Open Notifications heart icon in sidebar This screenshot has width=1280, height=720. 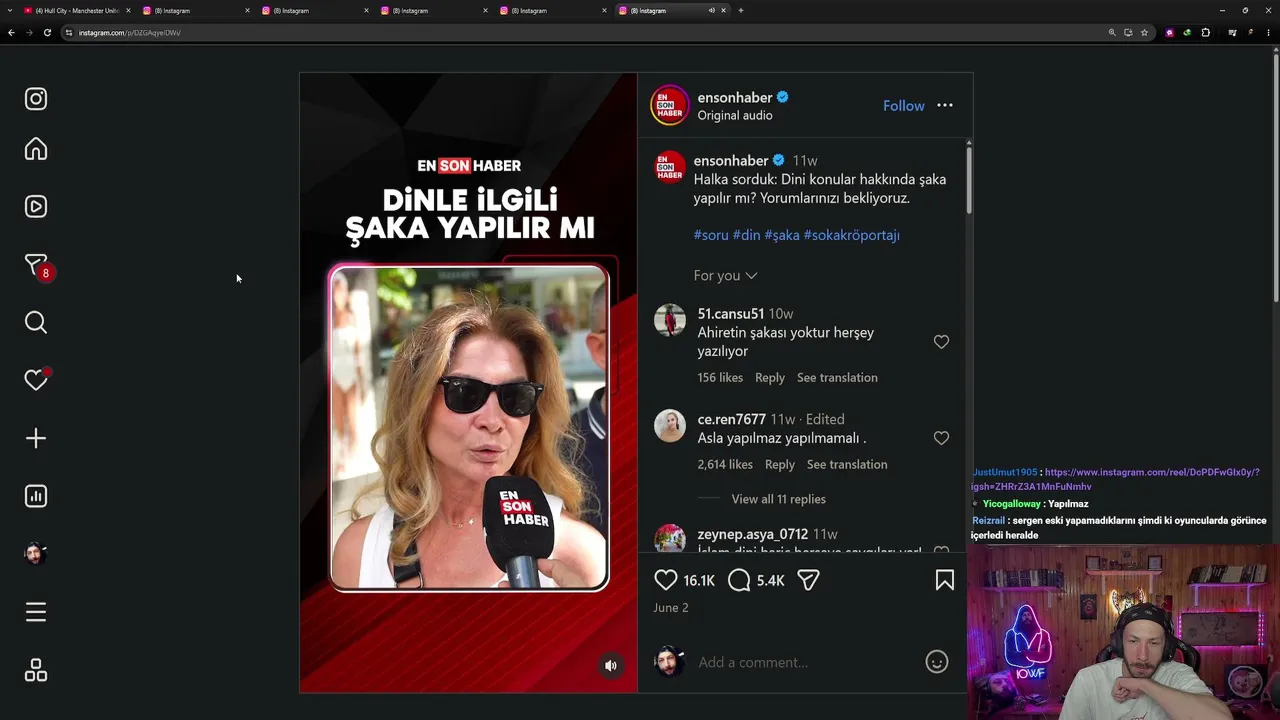[36, 380]
